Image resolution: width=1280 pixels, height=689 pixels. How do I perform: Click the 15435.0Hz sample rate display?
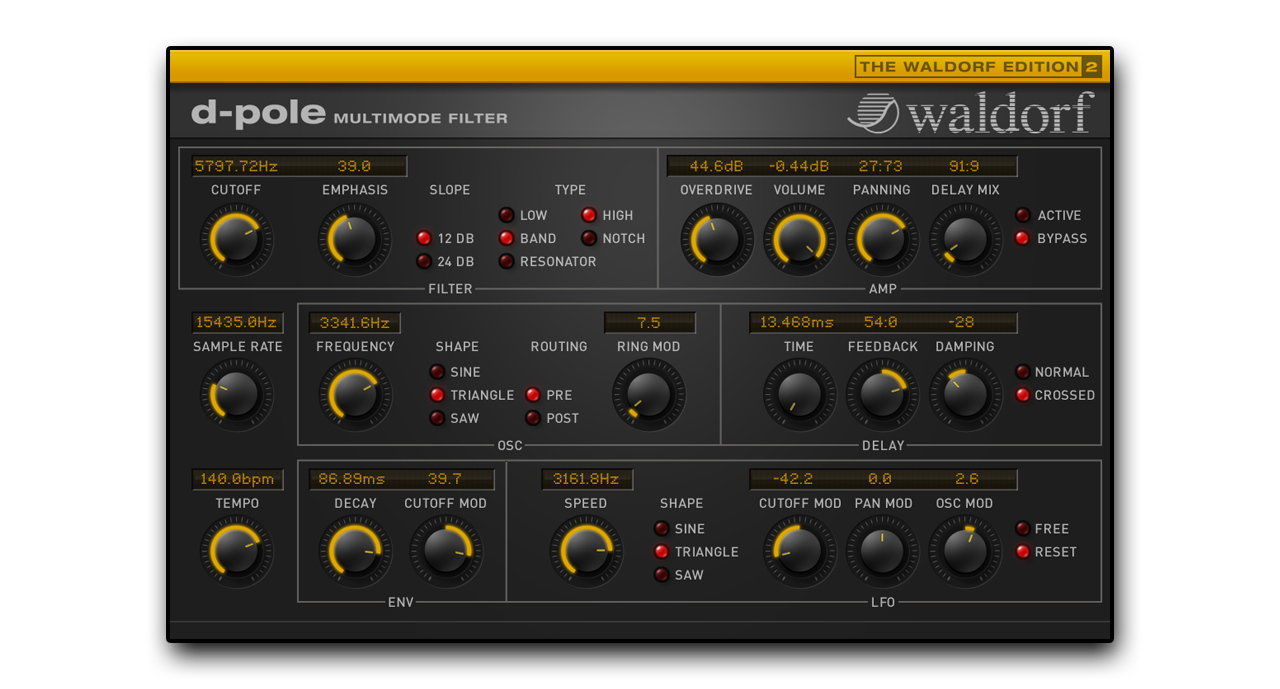(238, 323)
